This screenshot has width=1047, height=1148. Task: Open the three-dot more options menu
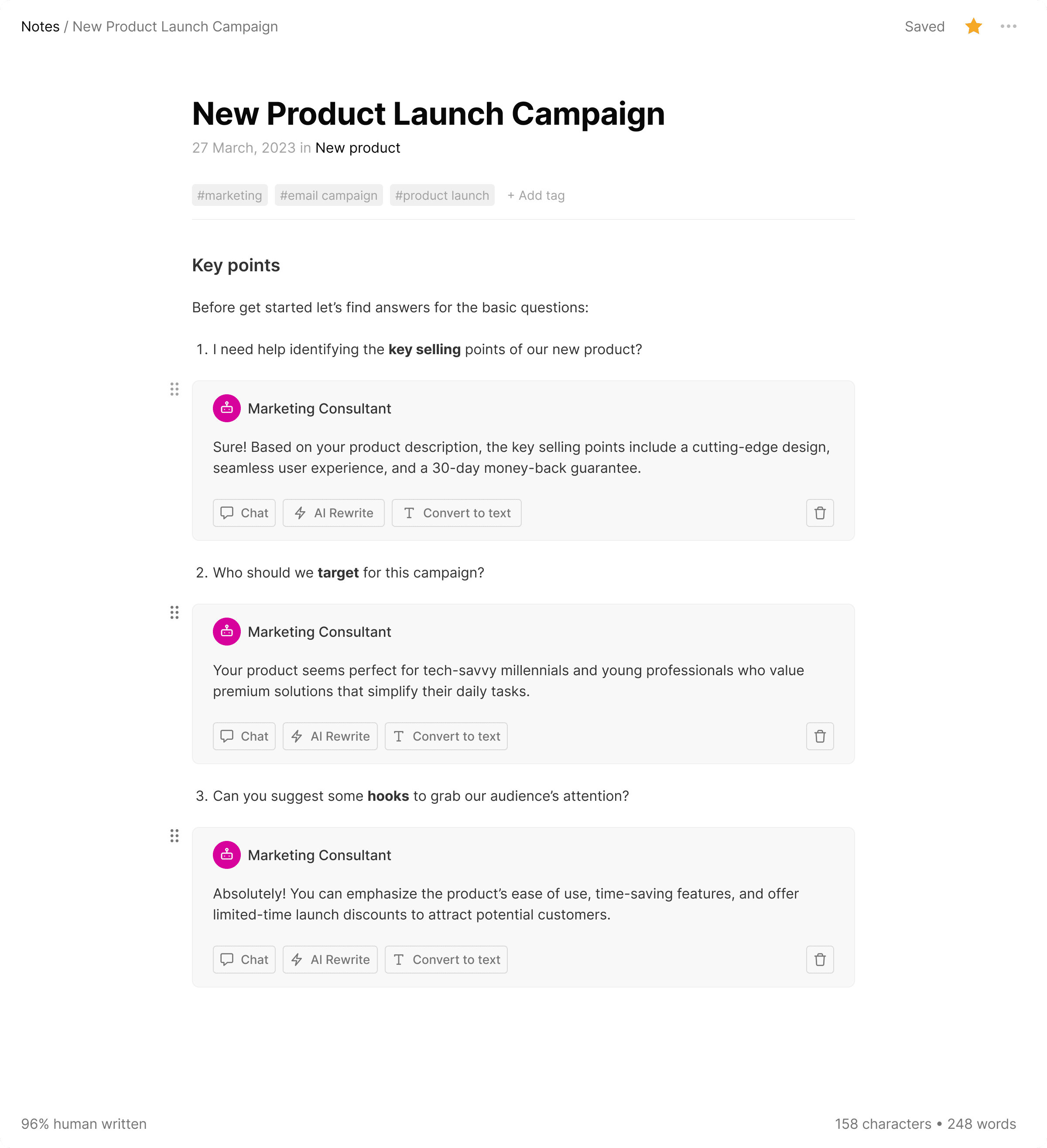pos(1008,26)
